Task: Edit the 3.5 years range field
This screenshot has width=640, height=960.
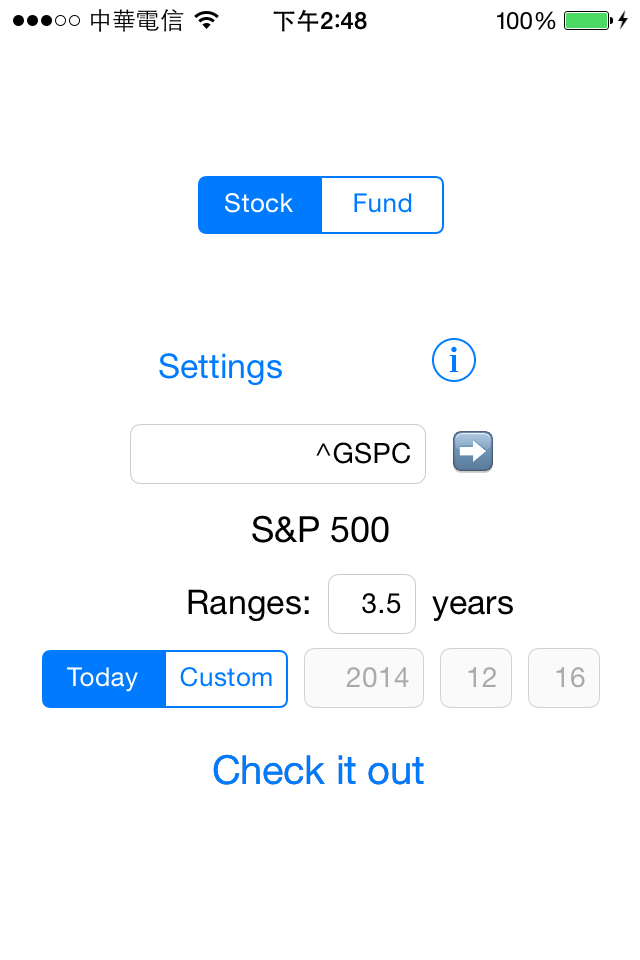Action: pyautogui.click(x=372, y=604)
